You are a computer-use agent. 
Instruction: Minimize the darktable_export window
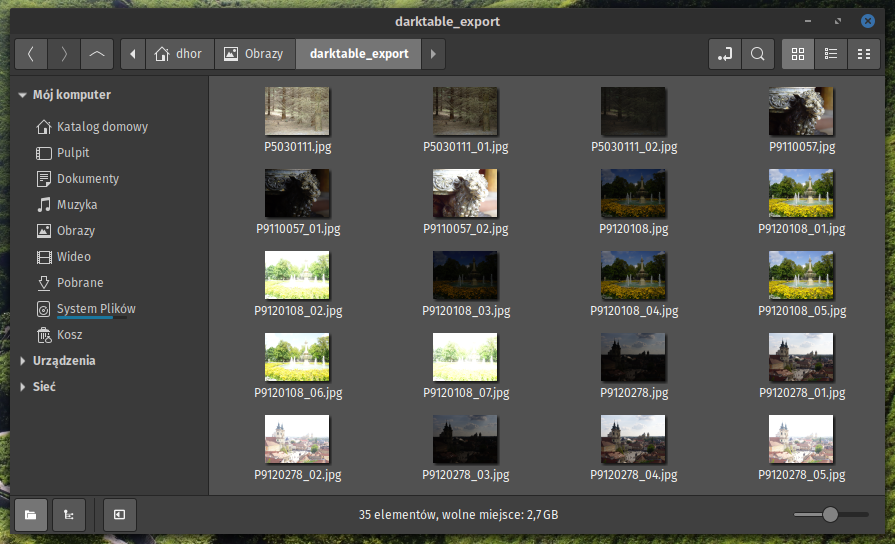(808, 21)
